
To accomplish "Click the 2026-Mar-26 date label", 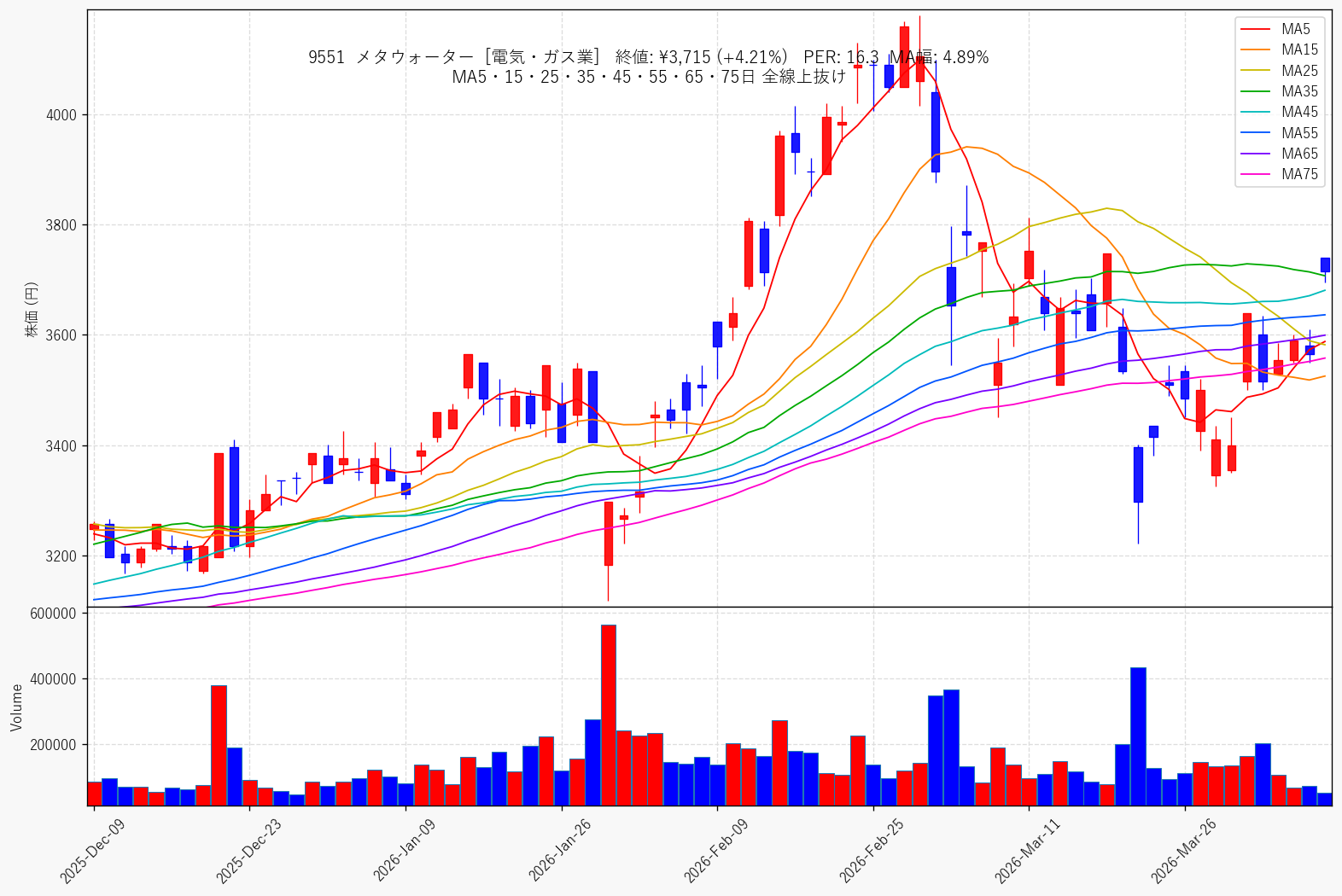I will (1183, 850).
